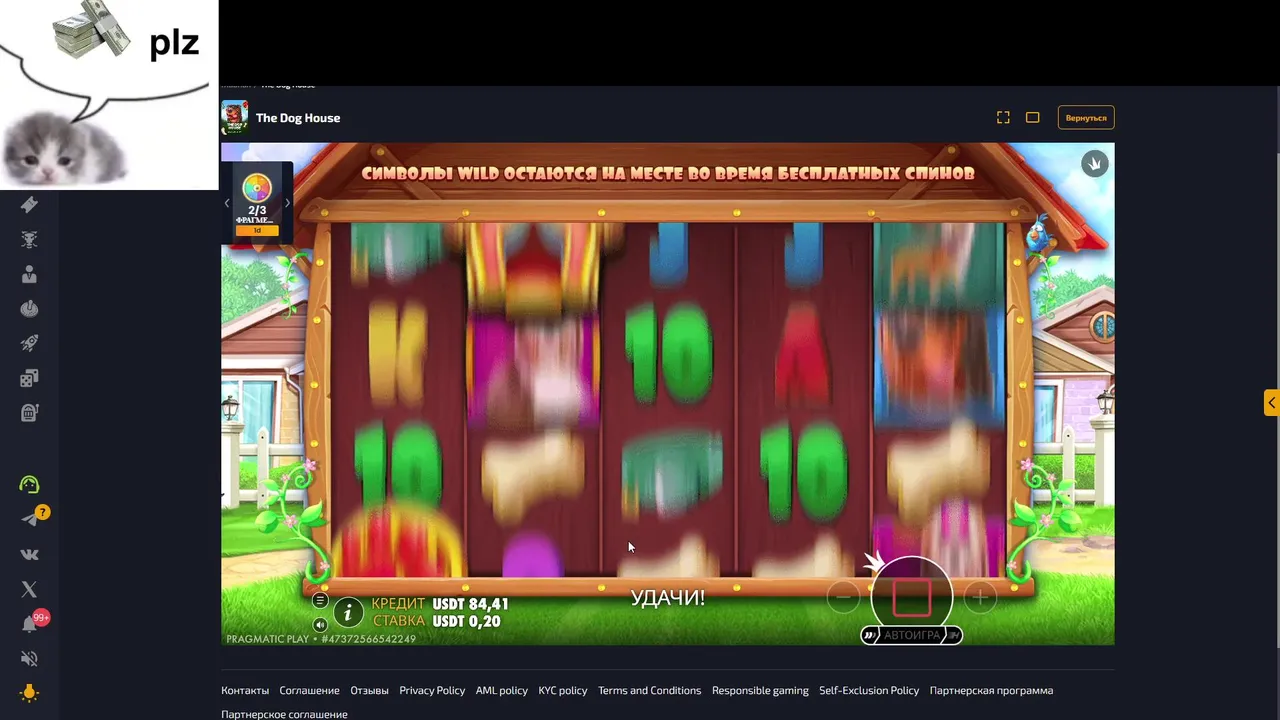Decrease the bet with minus button

point(843,597)
